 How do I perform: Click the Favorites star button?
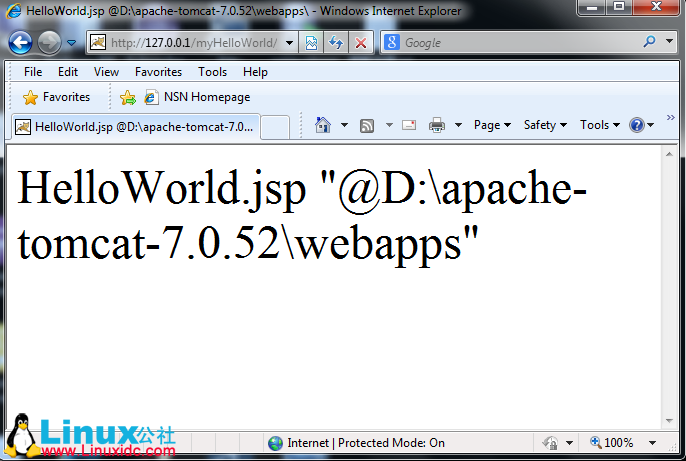click(56, 97)
